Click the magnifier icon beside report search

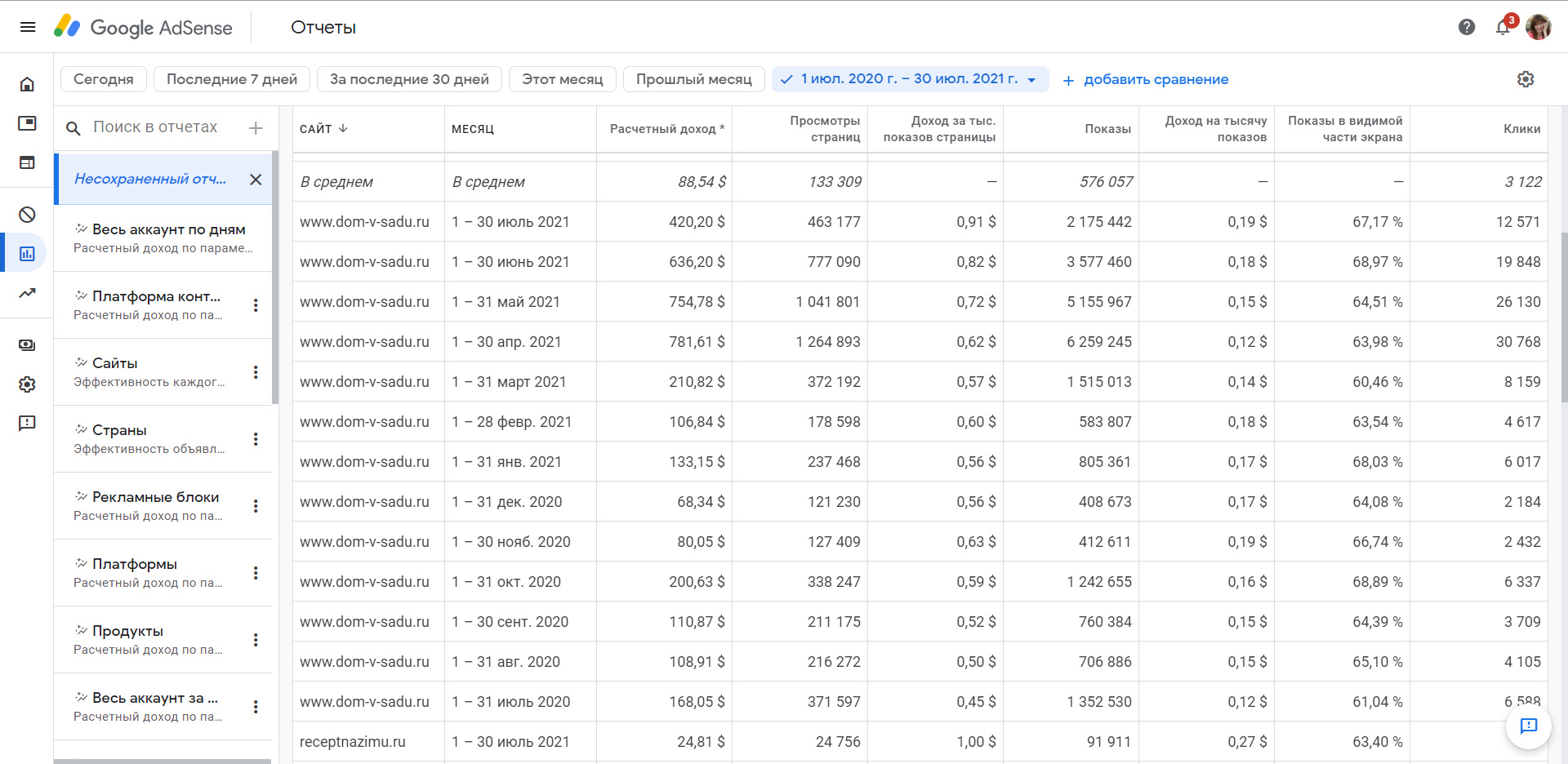(73, 128)
